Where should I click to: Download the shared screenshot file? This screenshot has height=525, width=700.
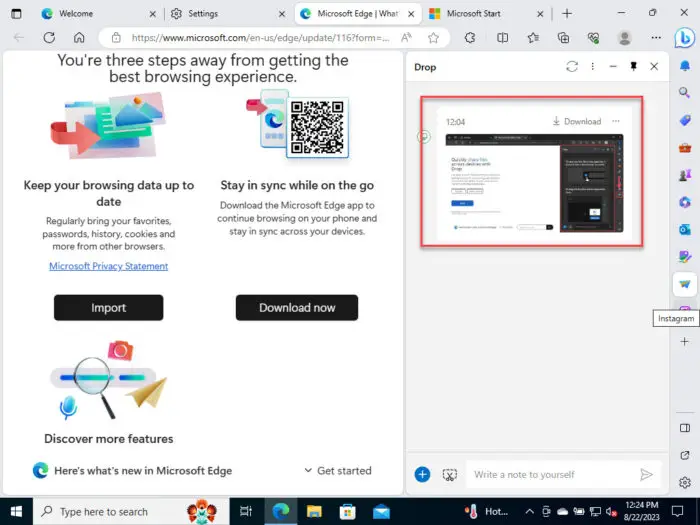tap(577, 121)
